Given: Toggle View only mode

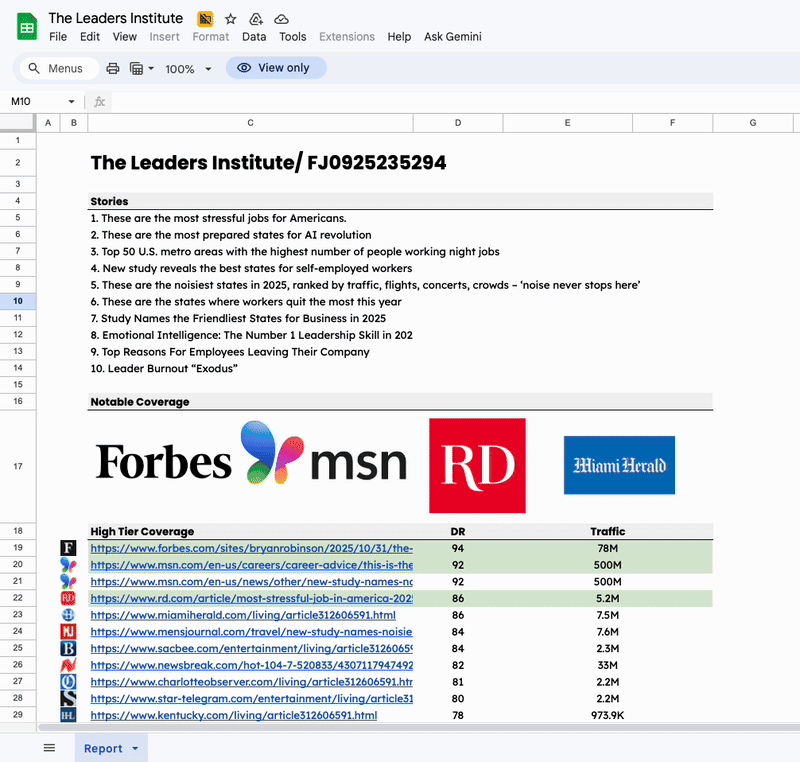Looking at the screenshot, I should click(276, 67).
